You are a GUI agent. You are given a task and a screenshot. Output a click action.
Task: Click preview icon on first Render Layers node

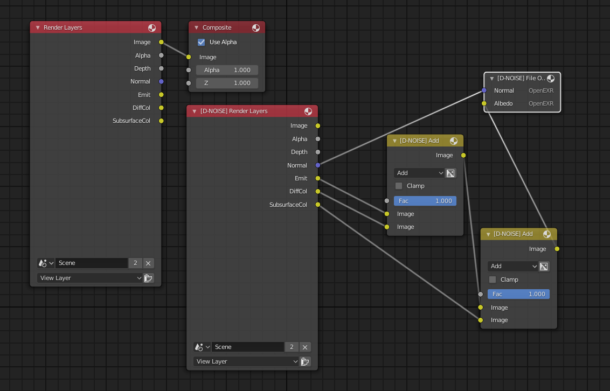(152, 28)
